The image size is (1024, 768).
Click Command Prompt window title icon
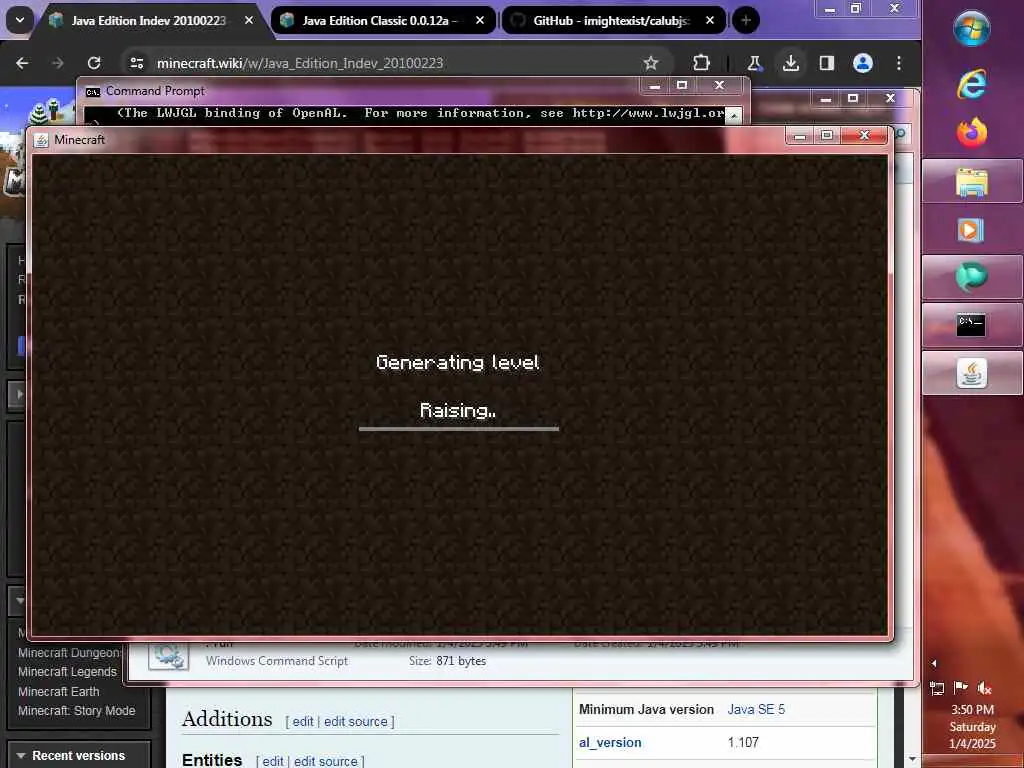coord(93,91)
